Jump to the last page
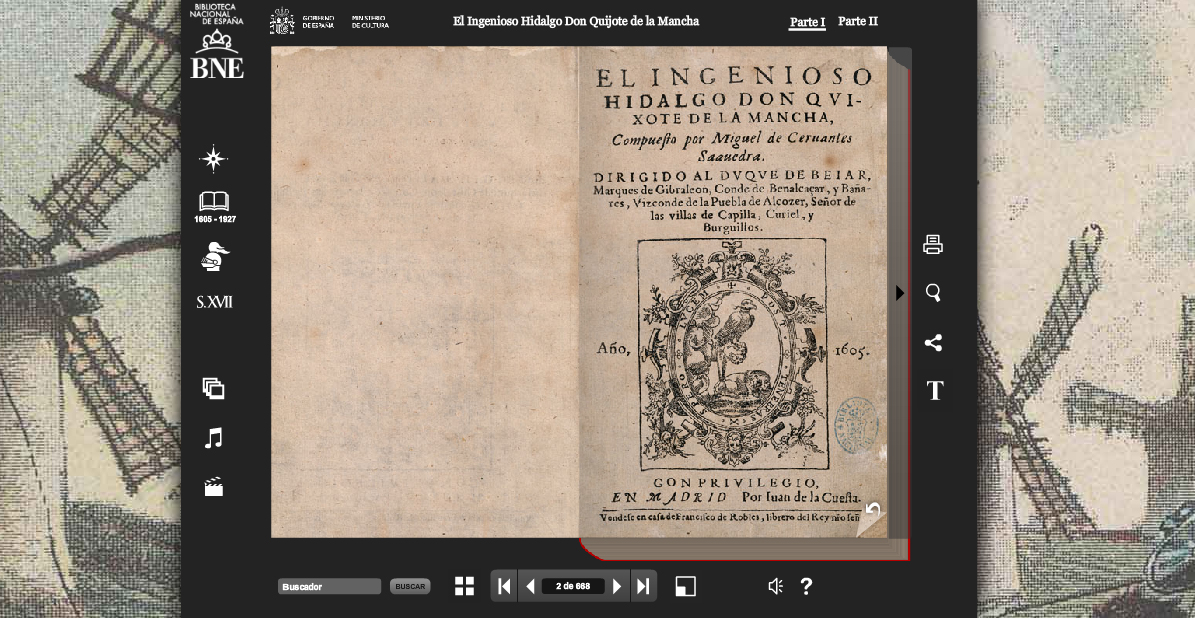The width and height of the screenshot is (1195, 618). pyautogui.click(x=644, y=586)
